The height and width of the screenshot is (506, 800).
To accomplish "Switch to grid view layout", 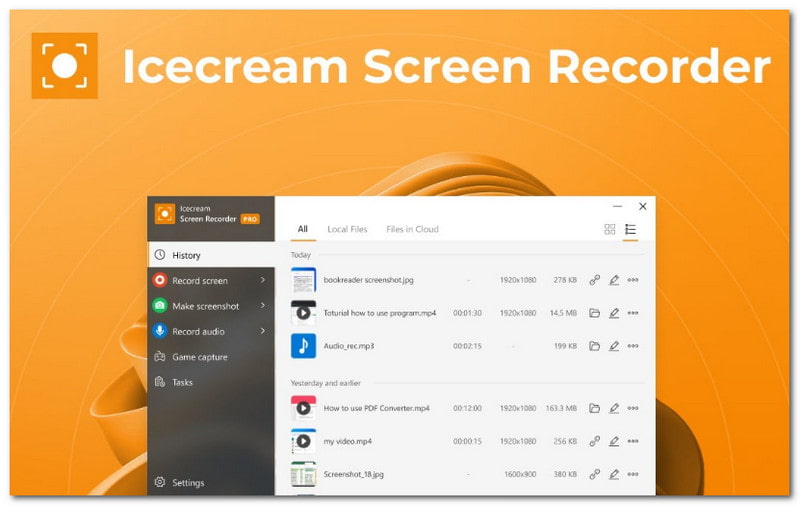I will pos(610,229).
